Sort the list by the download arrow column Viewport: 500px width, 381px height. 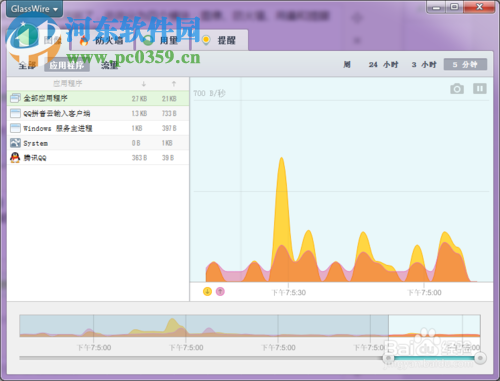144,84
